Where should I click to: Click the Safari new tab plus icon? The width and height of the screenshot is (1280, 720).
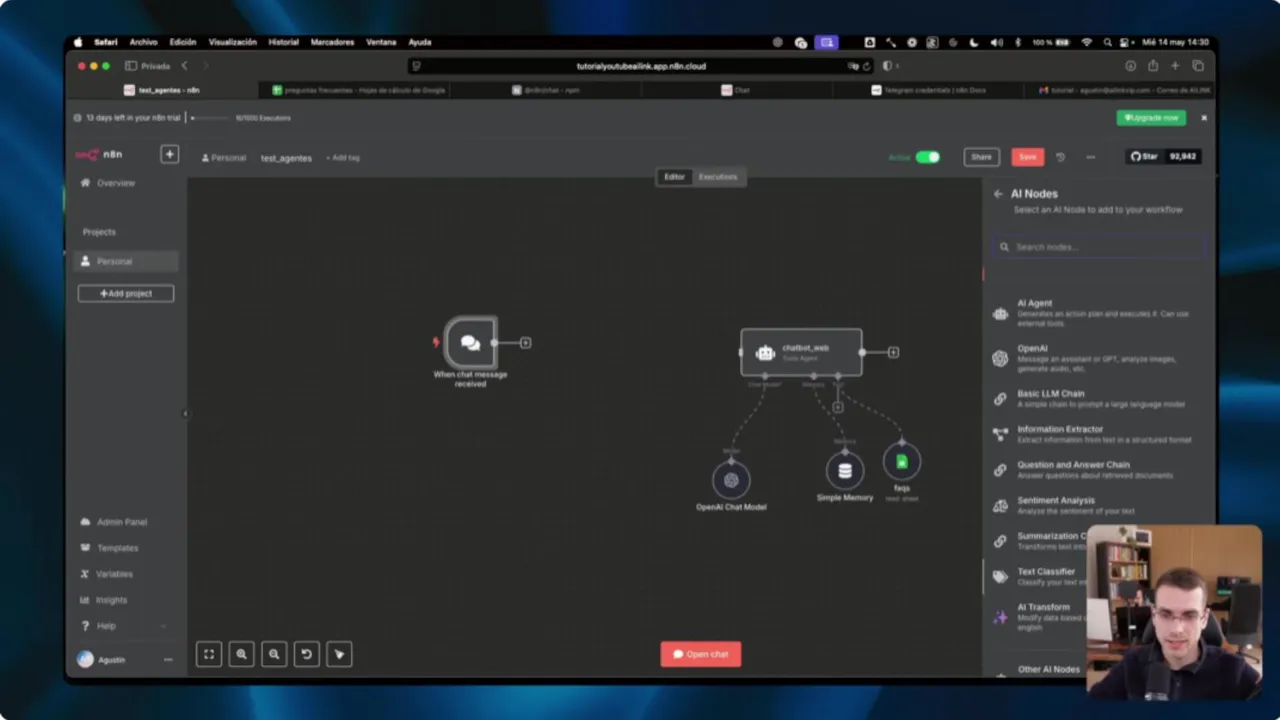[x=1175, y=66]
